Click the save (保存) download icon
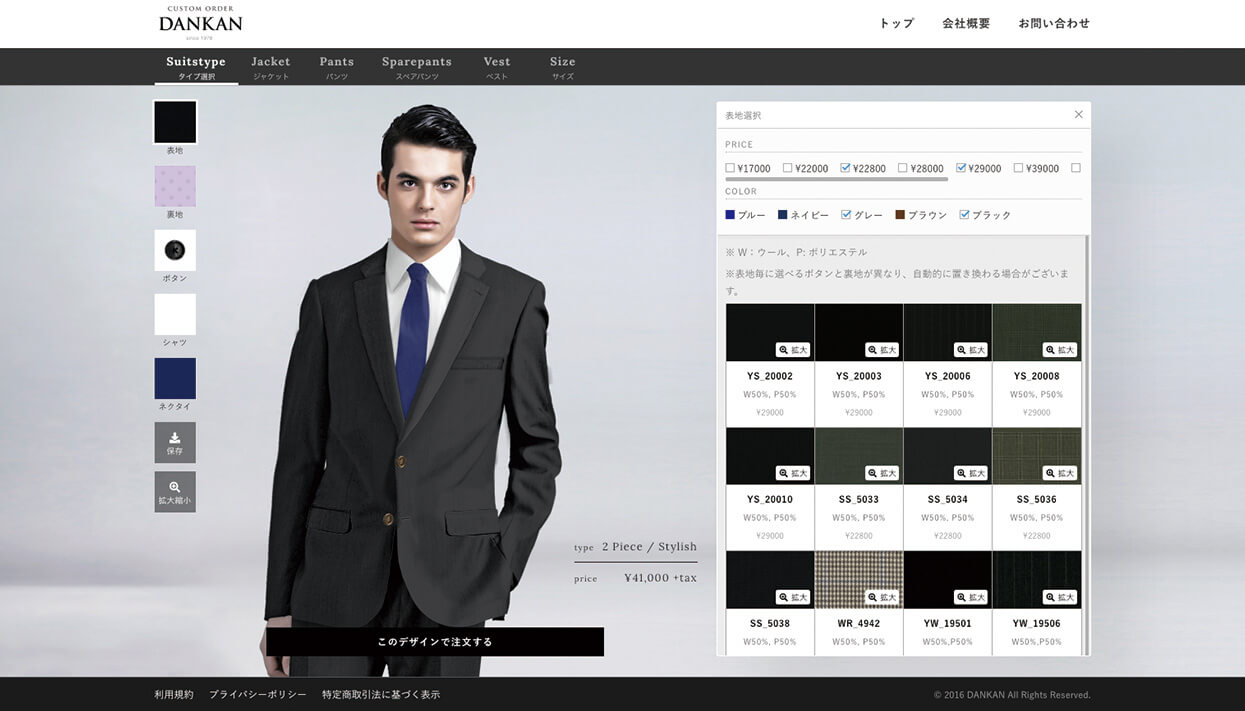Image resolution: width=1245 pixels, height=711 pixels. 175,442
